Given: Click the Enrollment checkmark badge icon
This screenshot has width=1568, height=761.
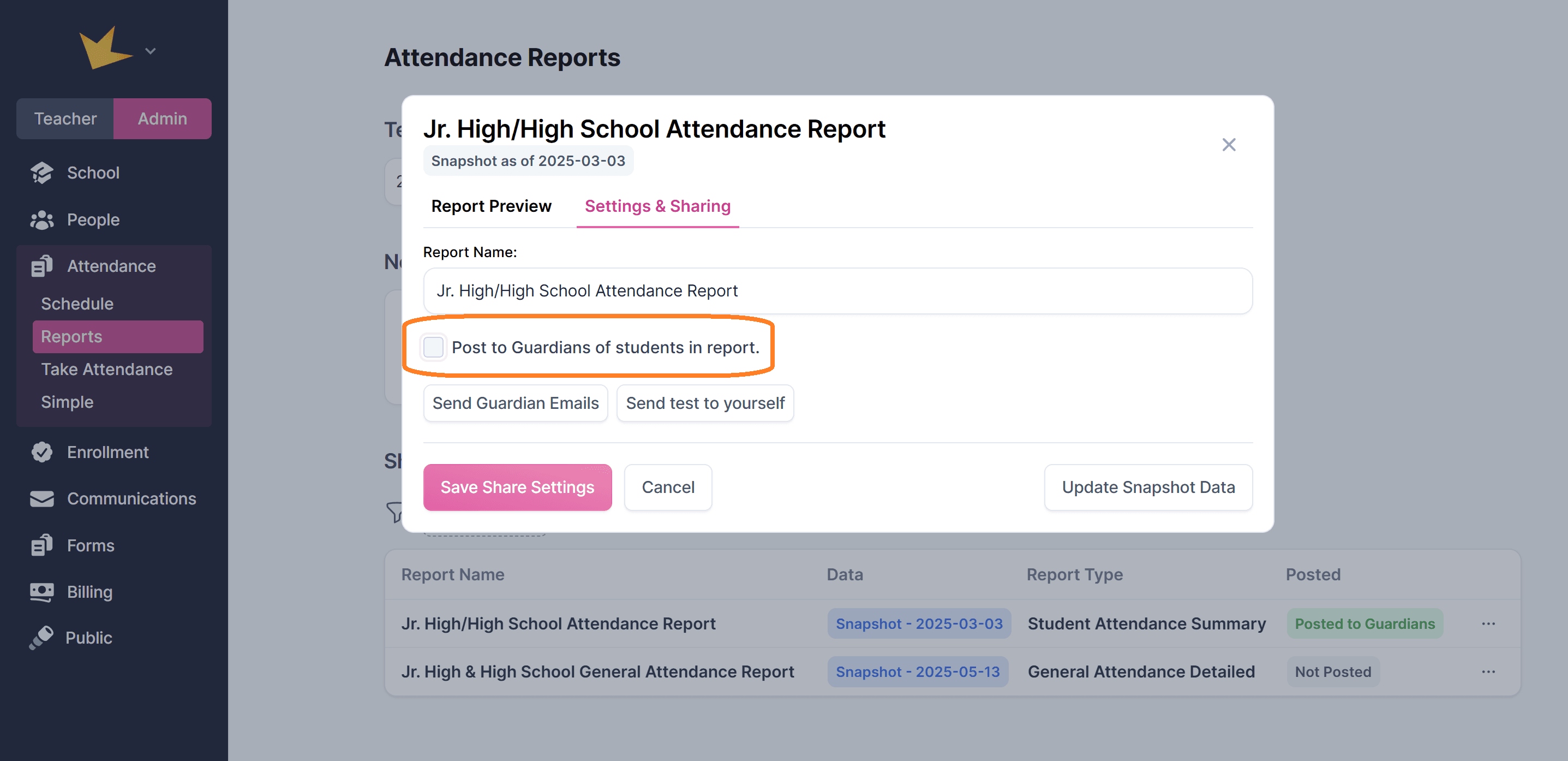Looking at the screenshot, I should click(41, 452).
